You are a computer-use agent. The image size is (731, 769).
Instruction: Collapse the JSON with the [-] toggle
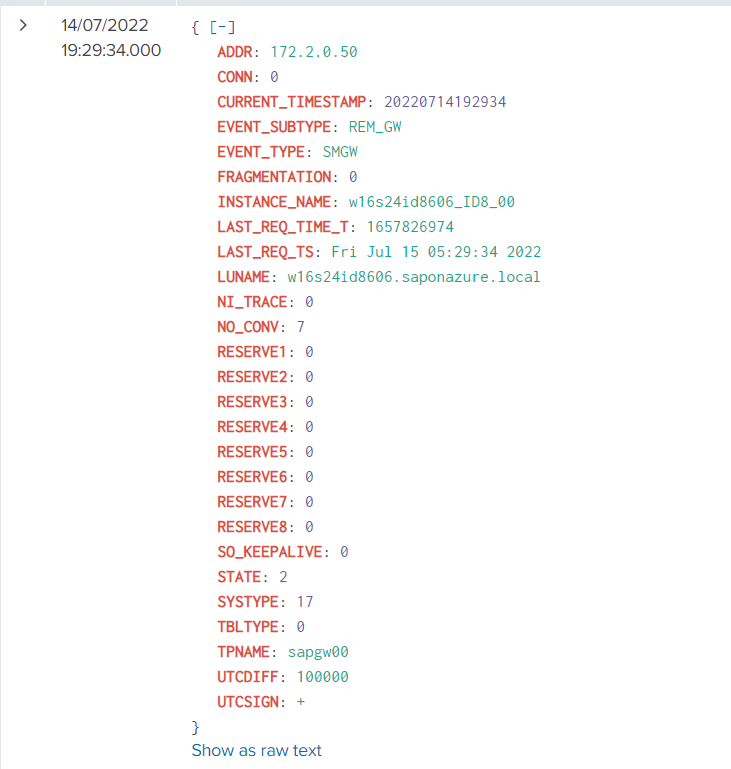click(x=222, y=27)
